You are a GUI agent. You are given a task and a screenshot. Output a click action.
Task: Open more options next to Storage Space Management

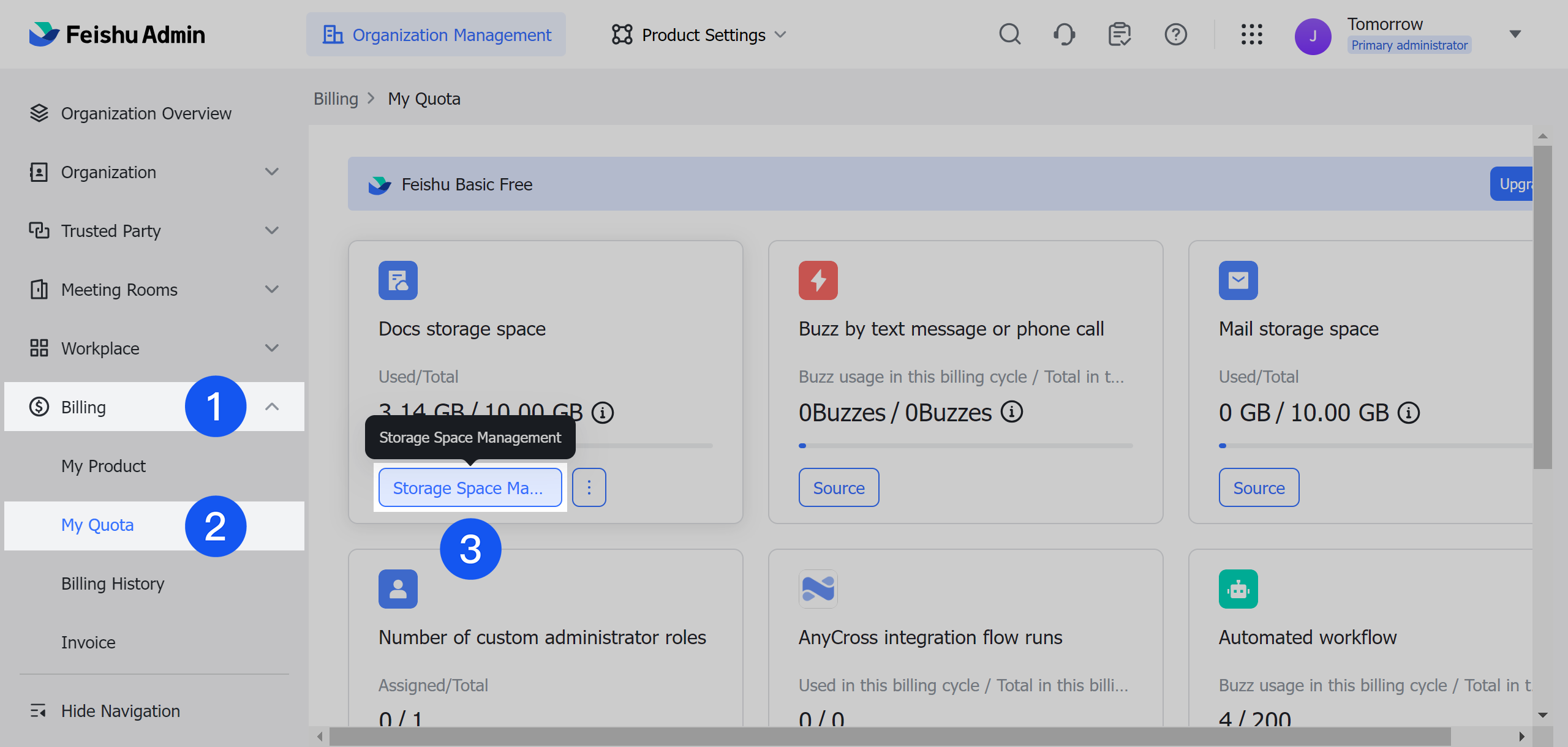tap(589, 487)
